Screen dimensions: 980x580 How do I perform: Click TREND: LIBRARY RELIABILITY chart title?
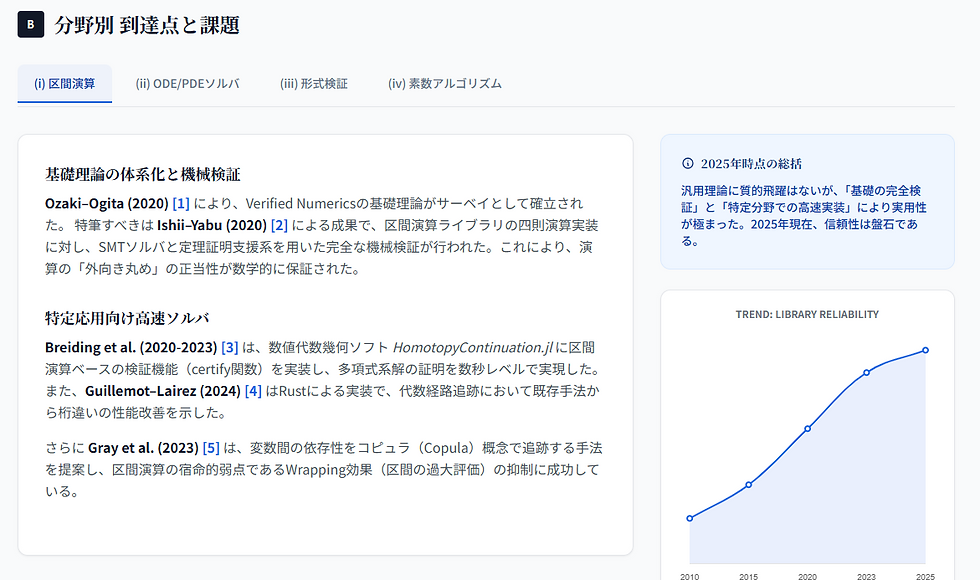tap(807, 314)
